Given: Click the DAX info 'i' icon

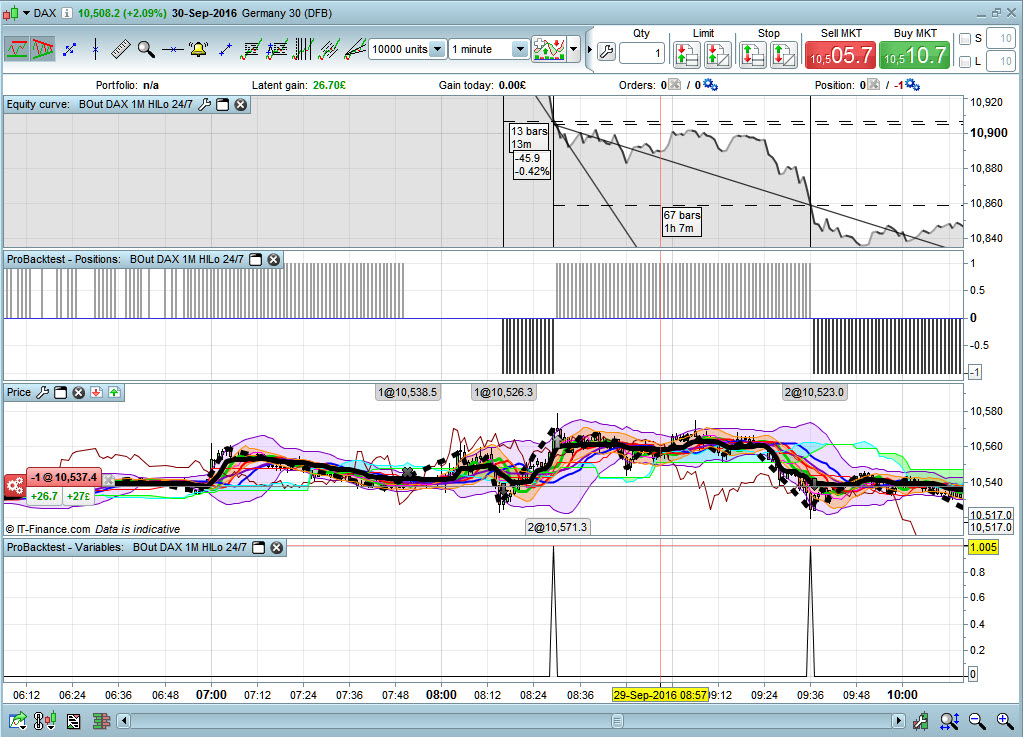Looking at the screenshot, I should (67, 13).
